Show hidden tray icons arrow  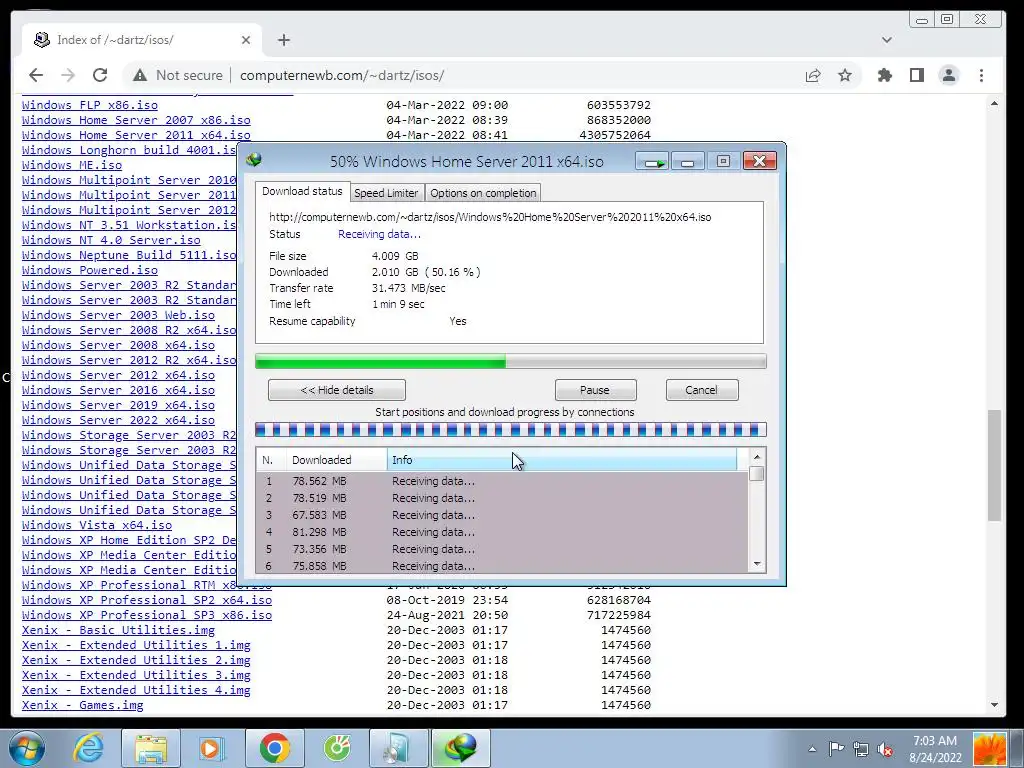[812, 749]
